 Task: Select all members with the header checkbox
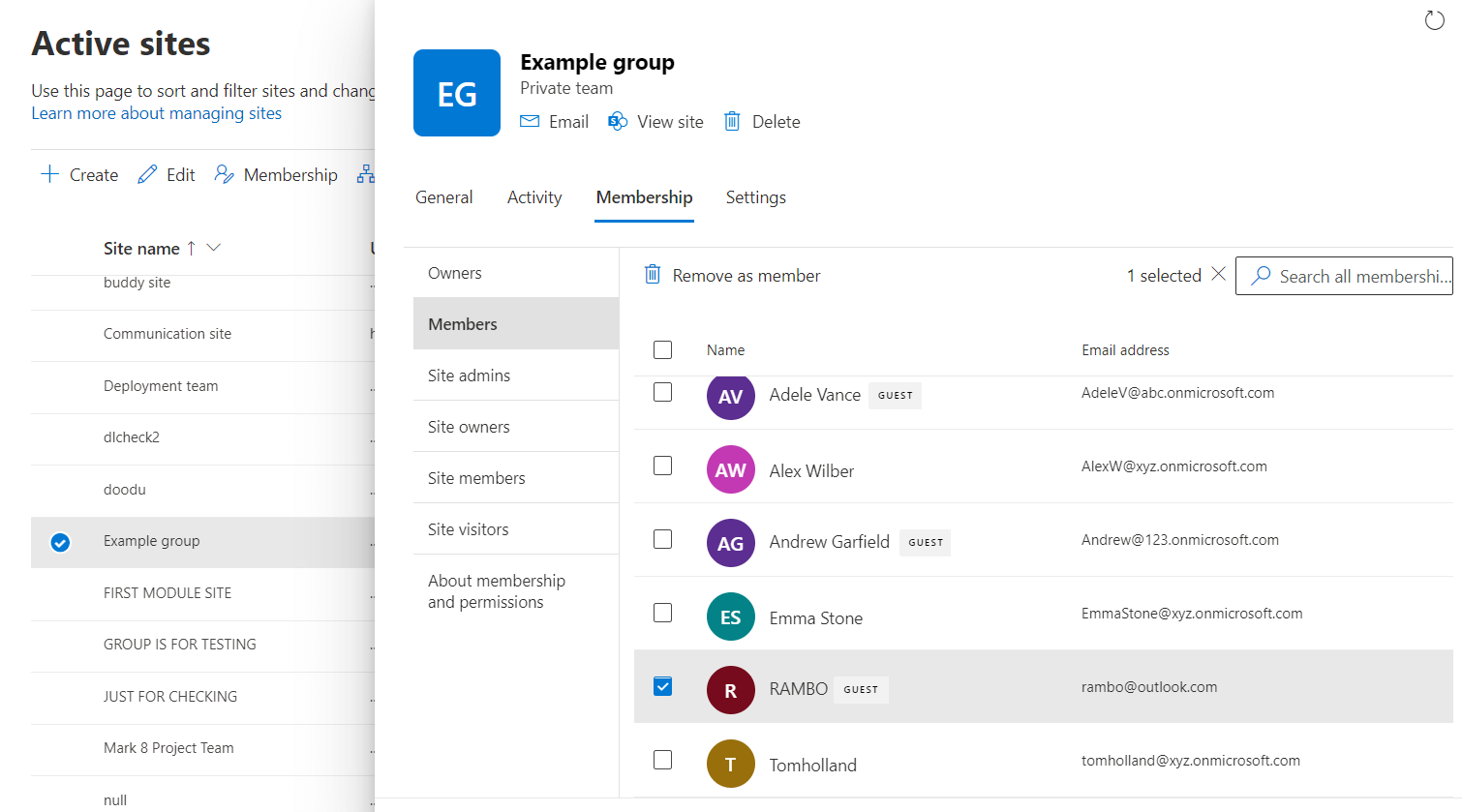(x=662, y=349)
